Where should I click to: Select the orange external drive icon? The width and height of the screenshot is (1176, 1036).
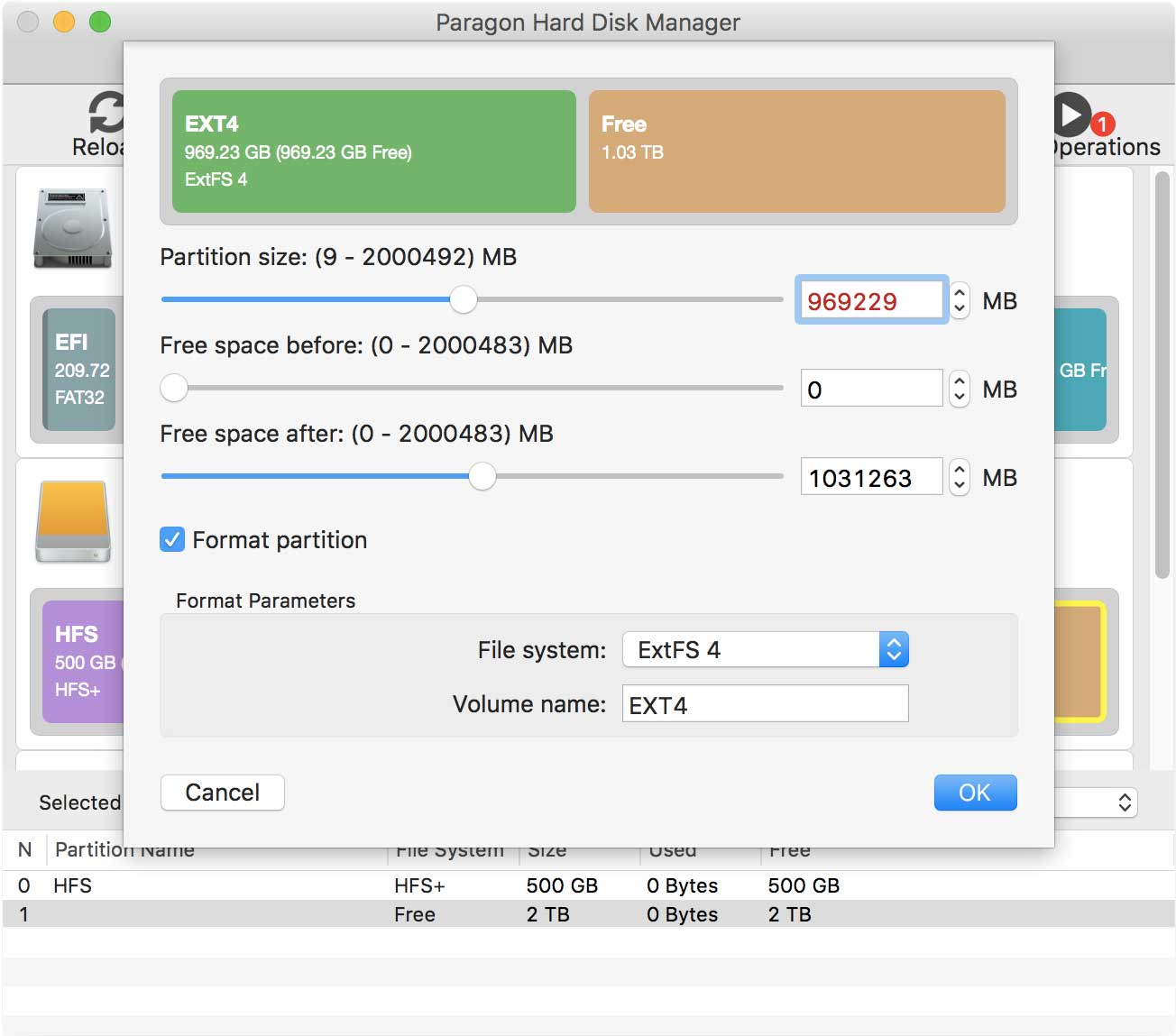pos(73,521)
